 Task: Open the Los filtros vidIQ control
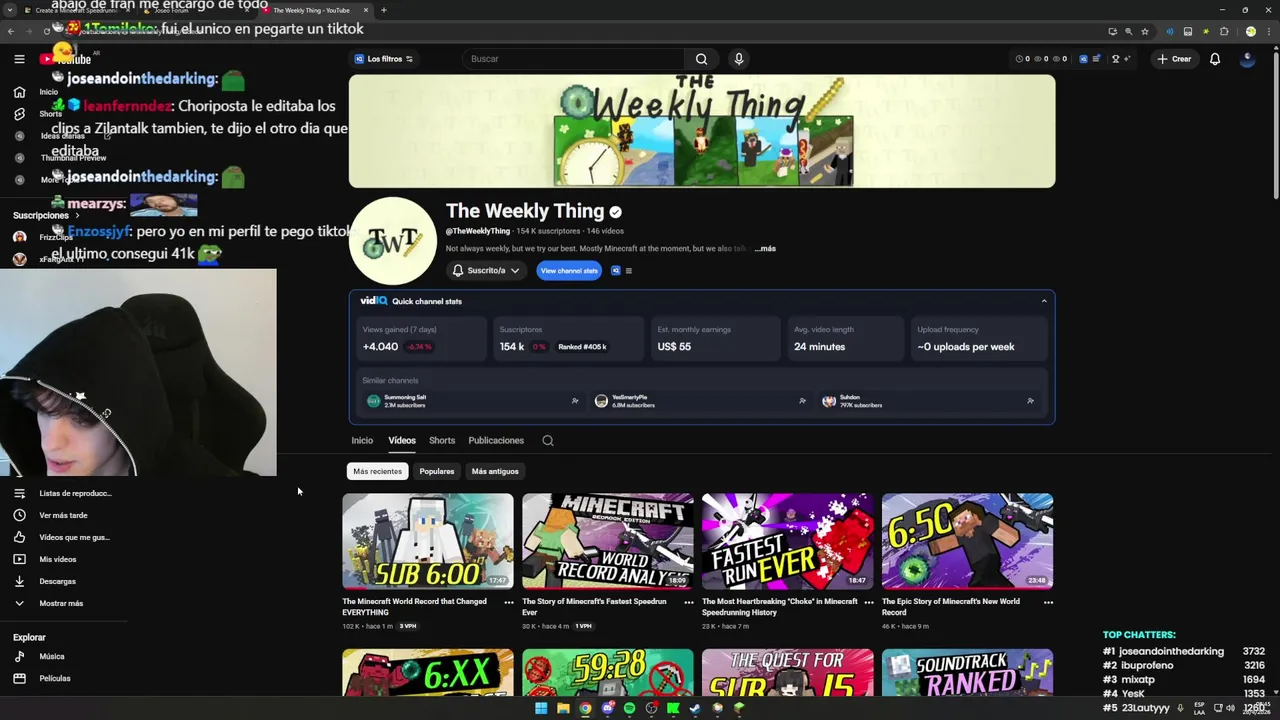(383, 59)
